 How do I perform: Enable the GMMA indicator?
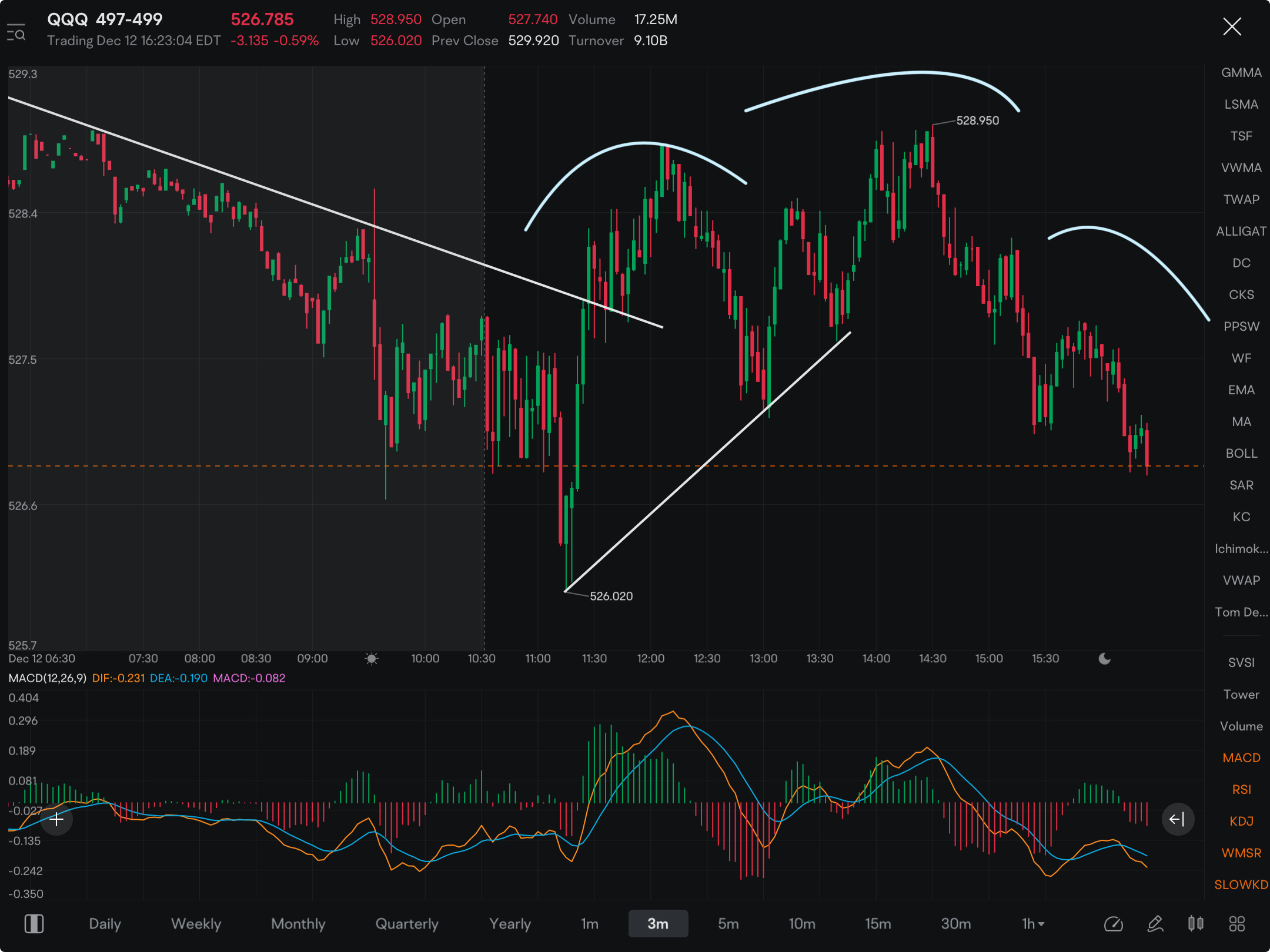tap(1241, 73)
